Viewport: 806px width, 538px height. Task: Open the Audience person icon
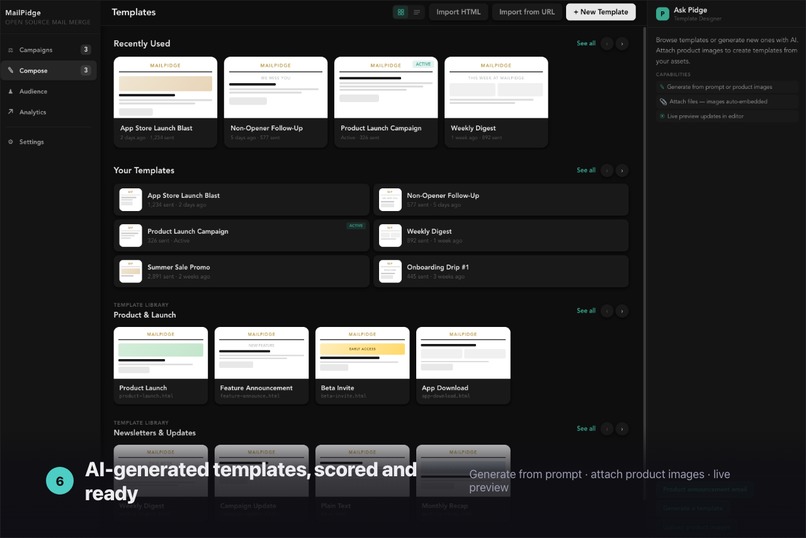point(10,91)
